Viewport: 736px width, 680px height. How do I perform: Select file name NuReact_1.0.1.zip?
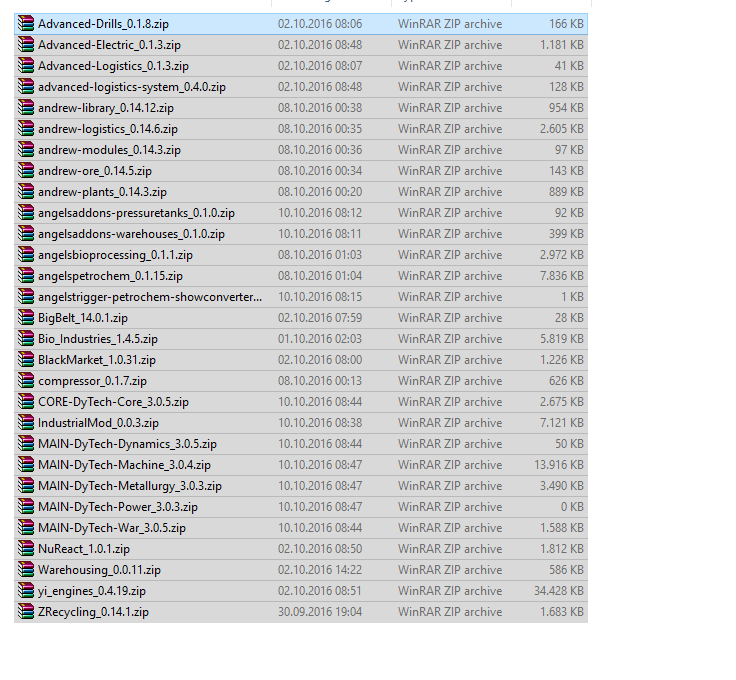click(x=84, y=549)
